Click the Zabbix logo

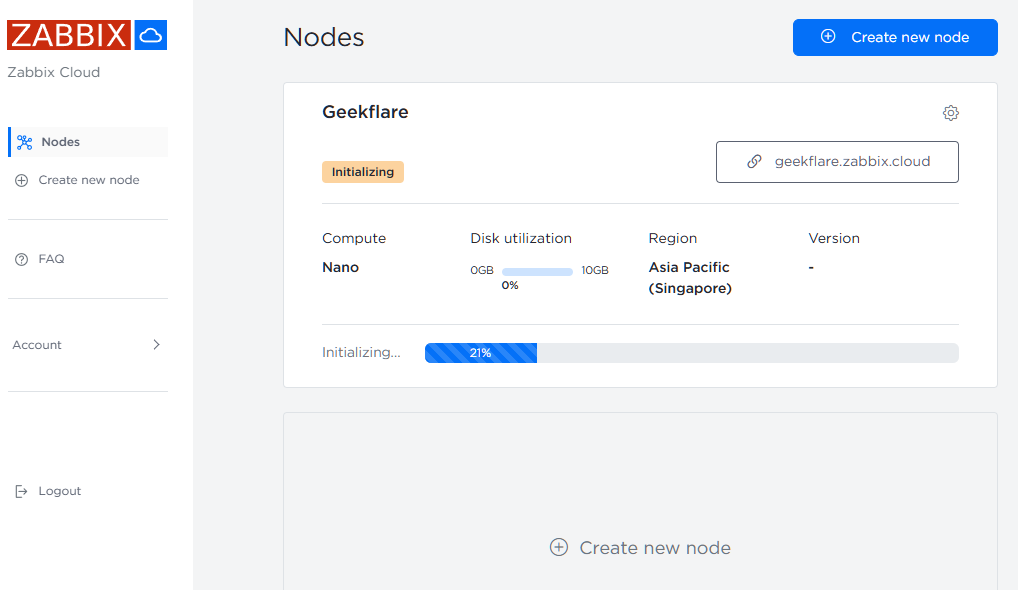(69, 35)
